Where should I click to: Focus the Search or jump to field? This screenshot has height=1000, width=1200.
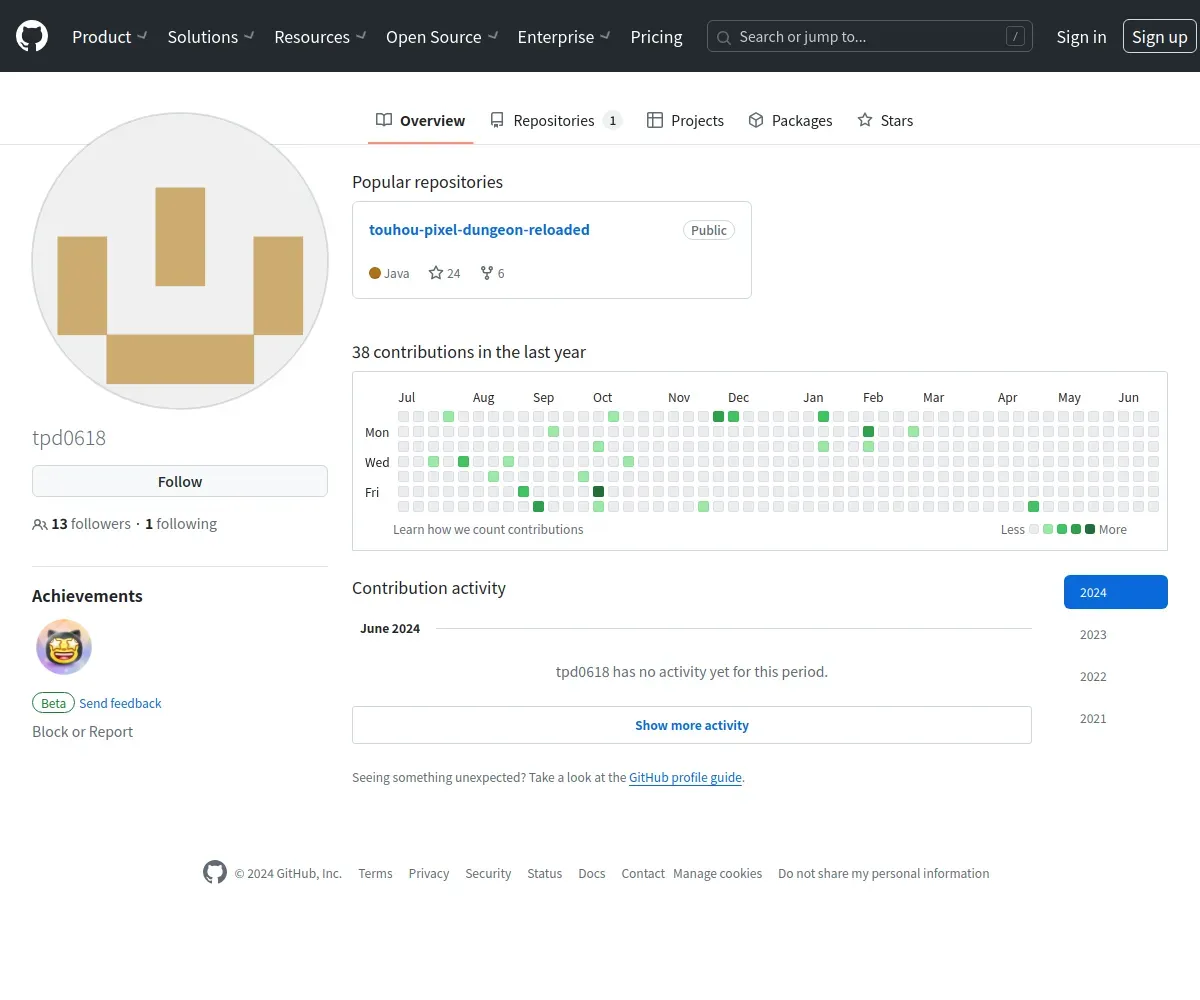tap(870, 37)
